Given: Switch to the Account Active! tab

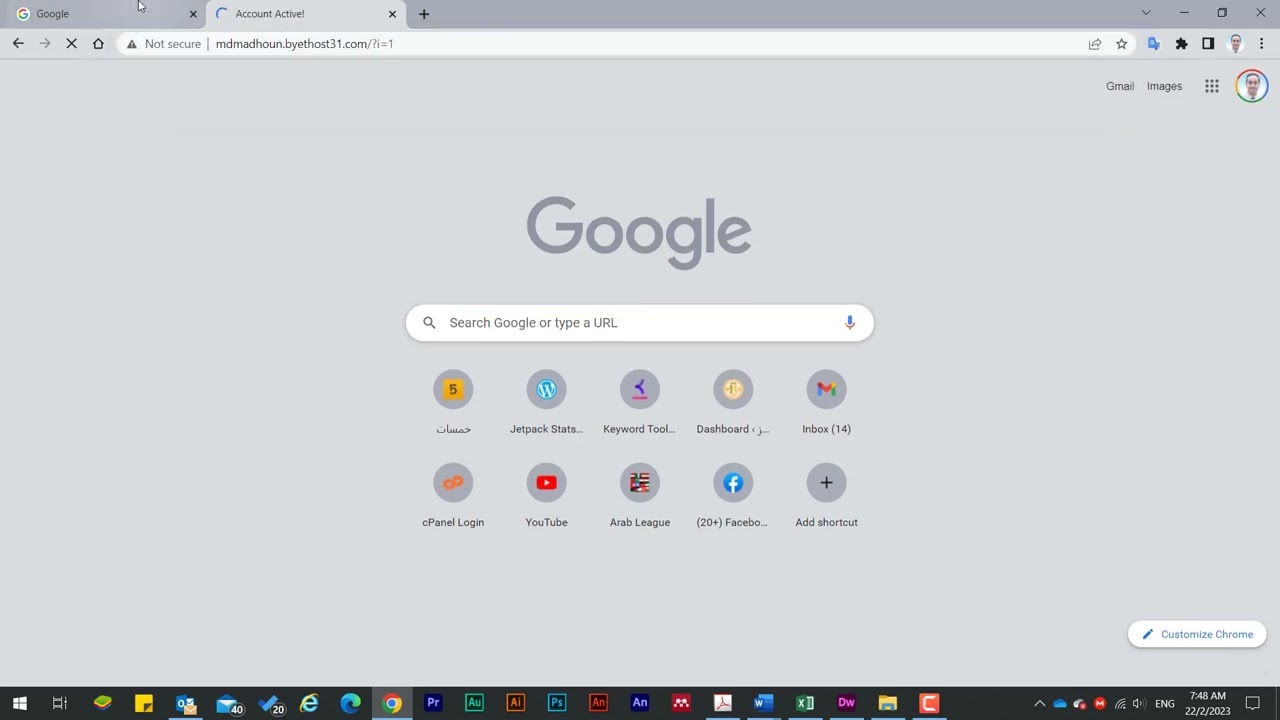Looking at the screenshot, I should tap(306, 14).
